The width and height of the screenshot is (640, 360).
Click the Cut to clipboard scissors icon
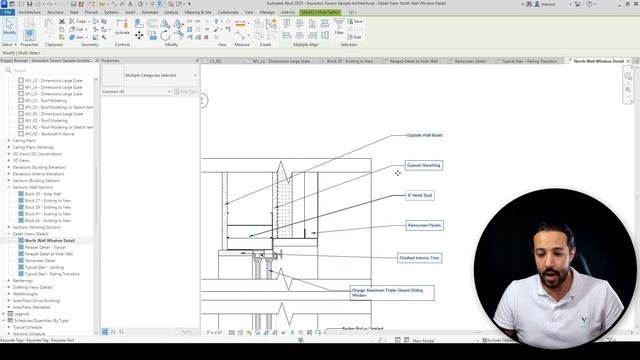click(62, 21)
